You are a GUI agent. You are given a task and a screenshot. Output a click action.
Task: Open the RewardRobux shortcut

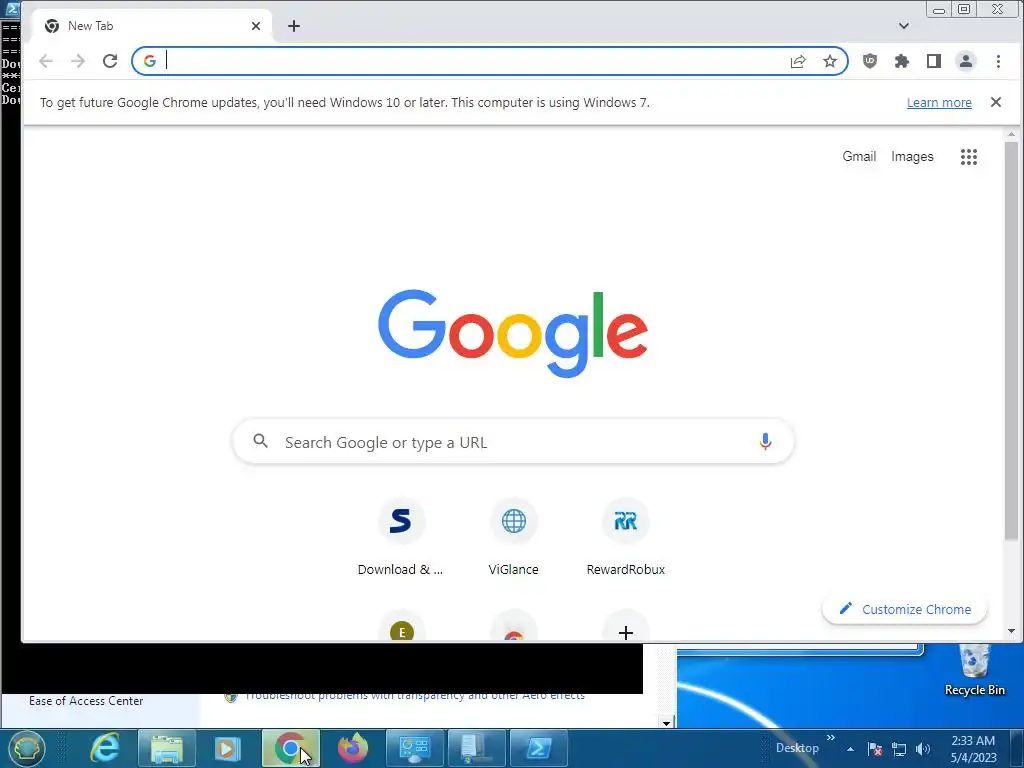tap(626, 538)
